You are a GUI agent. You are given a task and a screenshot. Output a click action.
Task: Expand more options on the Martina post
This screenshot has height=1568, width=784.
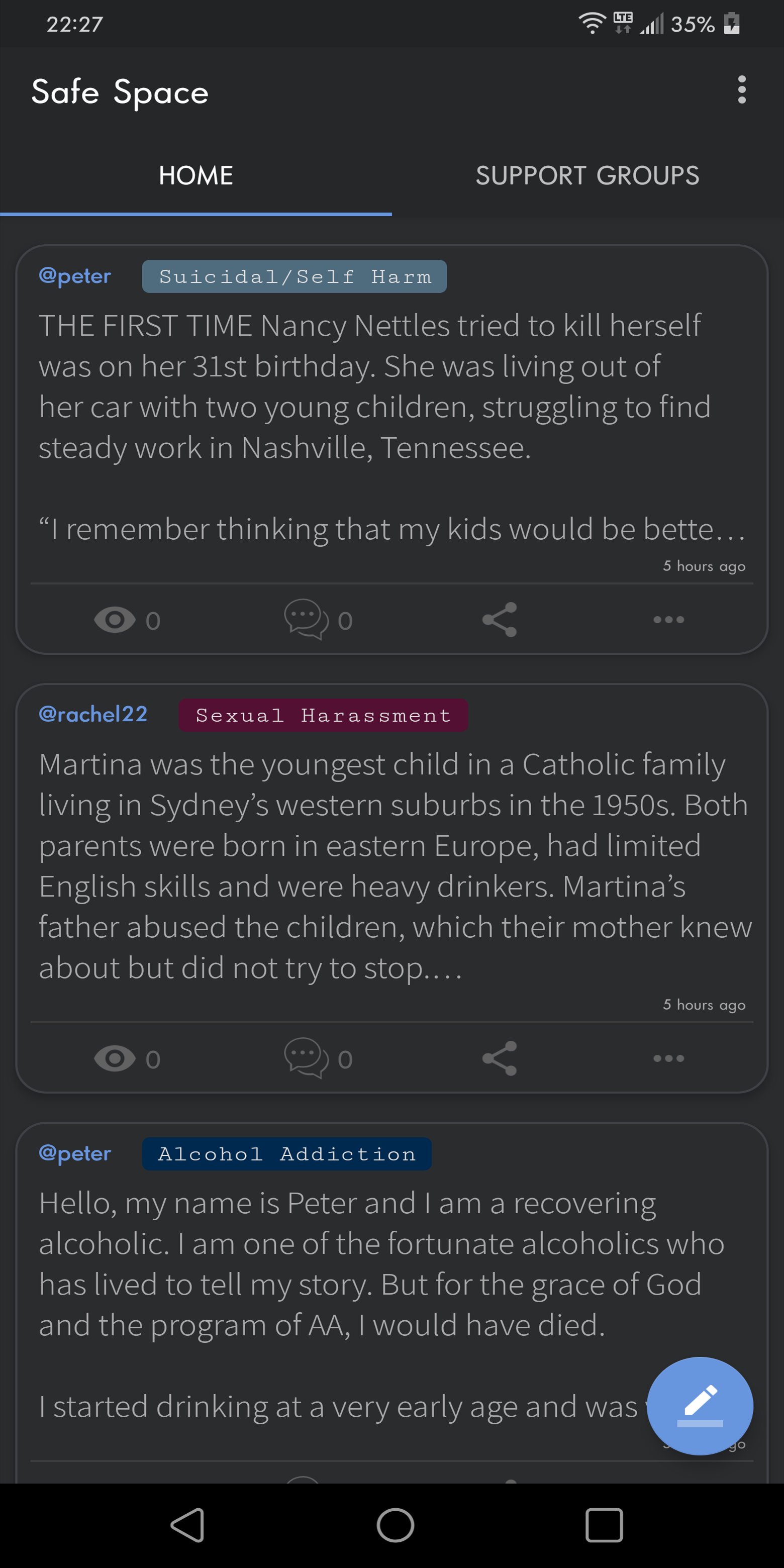[x=668, y=1058]
